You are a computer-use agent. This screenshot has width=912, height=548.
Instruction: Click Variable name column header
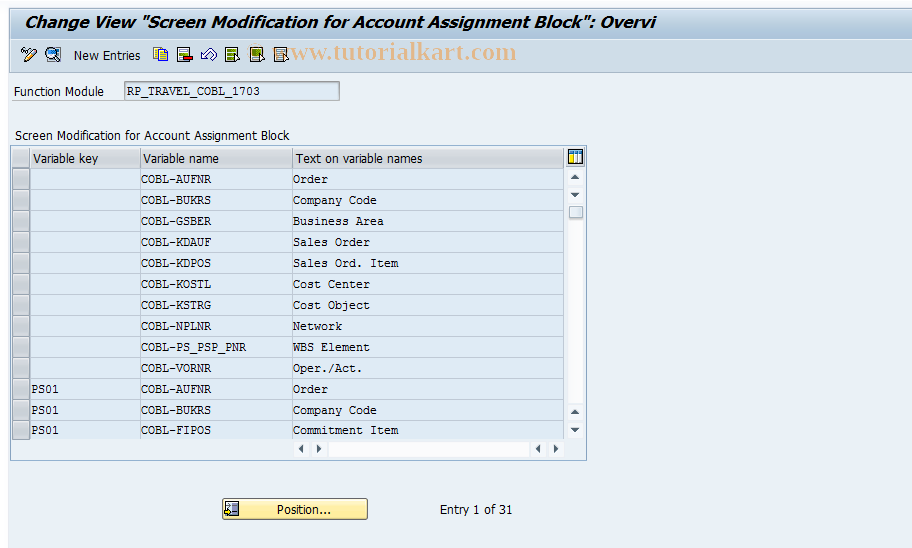(x=216, y=158)
